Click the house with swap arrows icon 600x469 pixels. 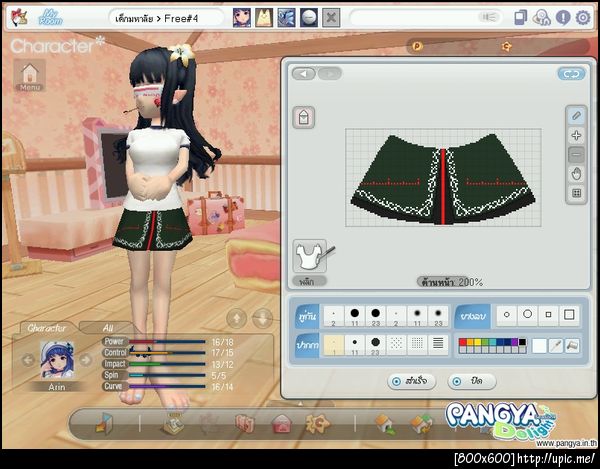(422, 425)
